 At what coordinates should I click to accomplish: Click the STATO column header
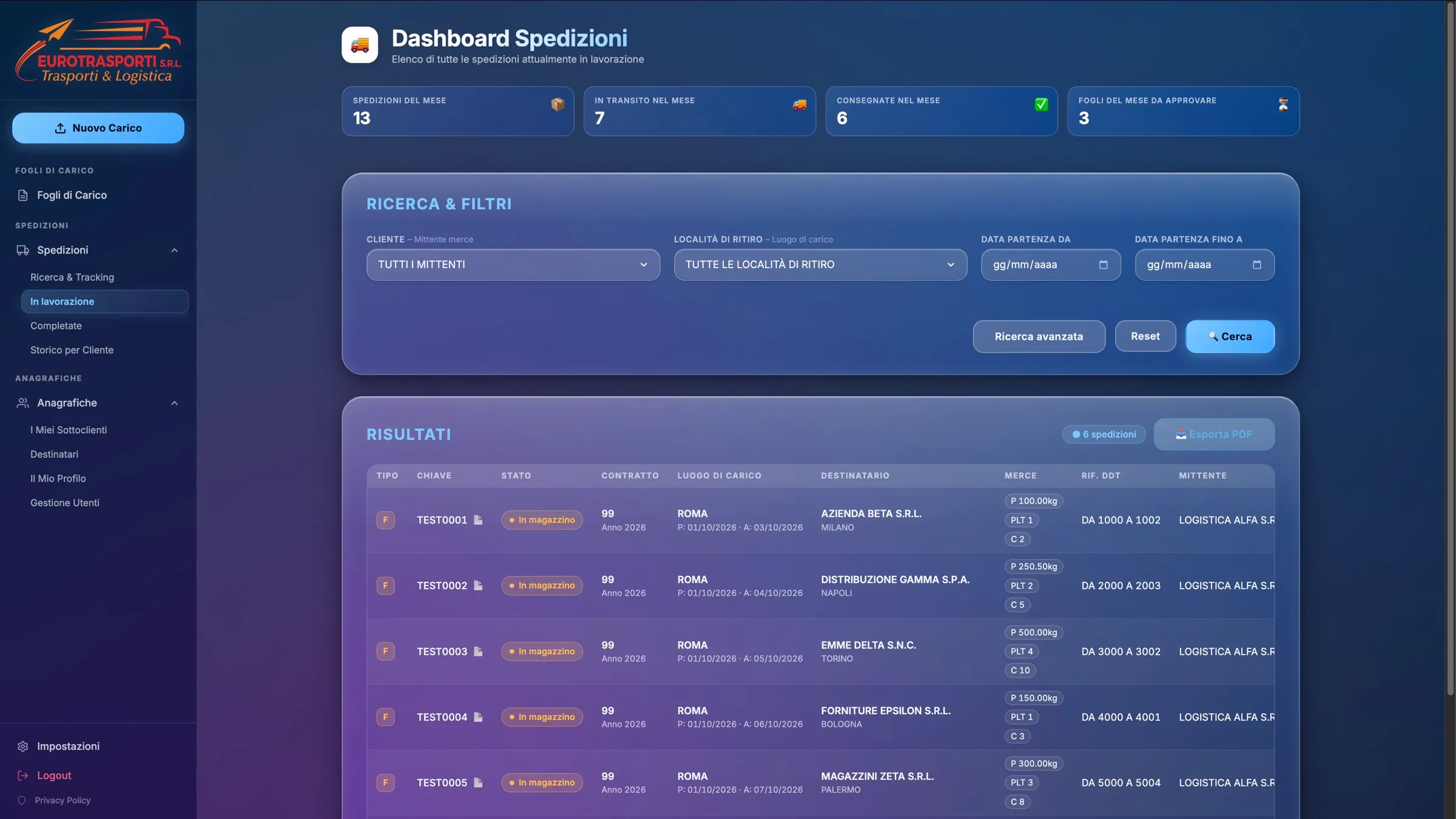(x=516, y=476)
